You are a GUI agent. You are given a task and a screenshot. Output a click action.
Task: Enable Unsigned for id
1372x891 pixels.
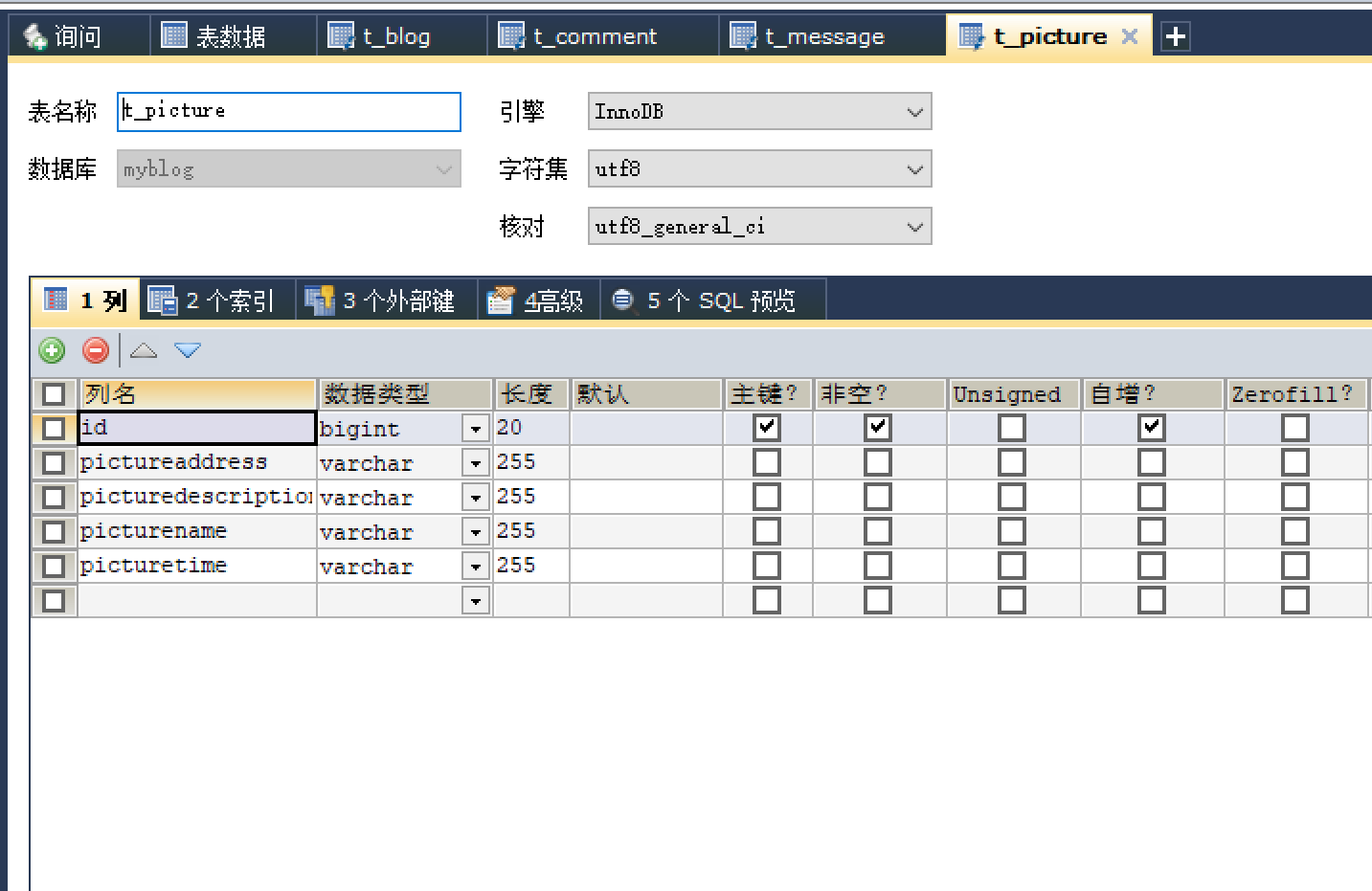pyautogui.click(x=1012, y=428)
